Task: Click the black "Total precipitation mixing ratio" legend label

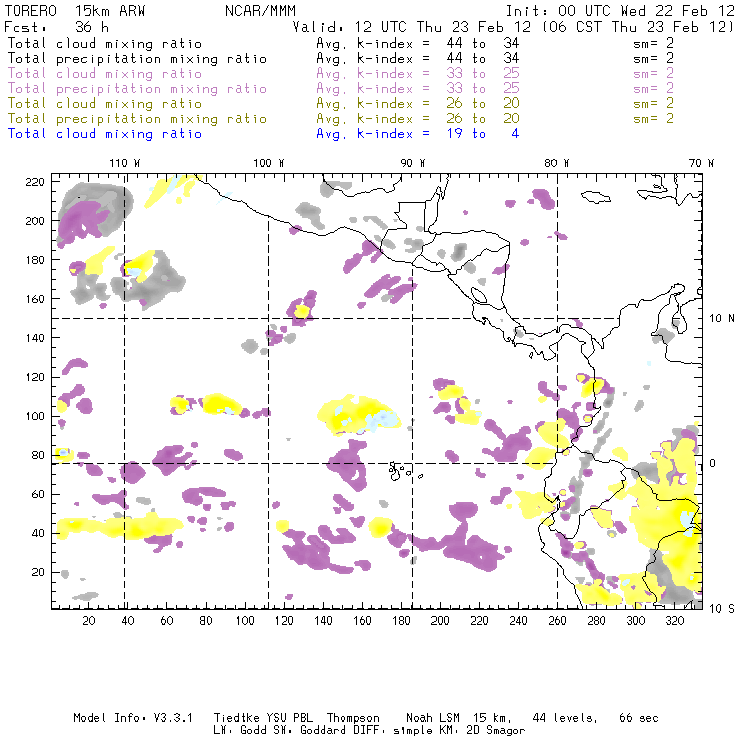Action: pos(137,59)
